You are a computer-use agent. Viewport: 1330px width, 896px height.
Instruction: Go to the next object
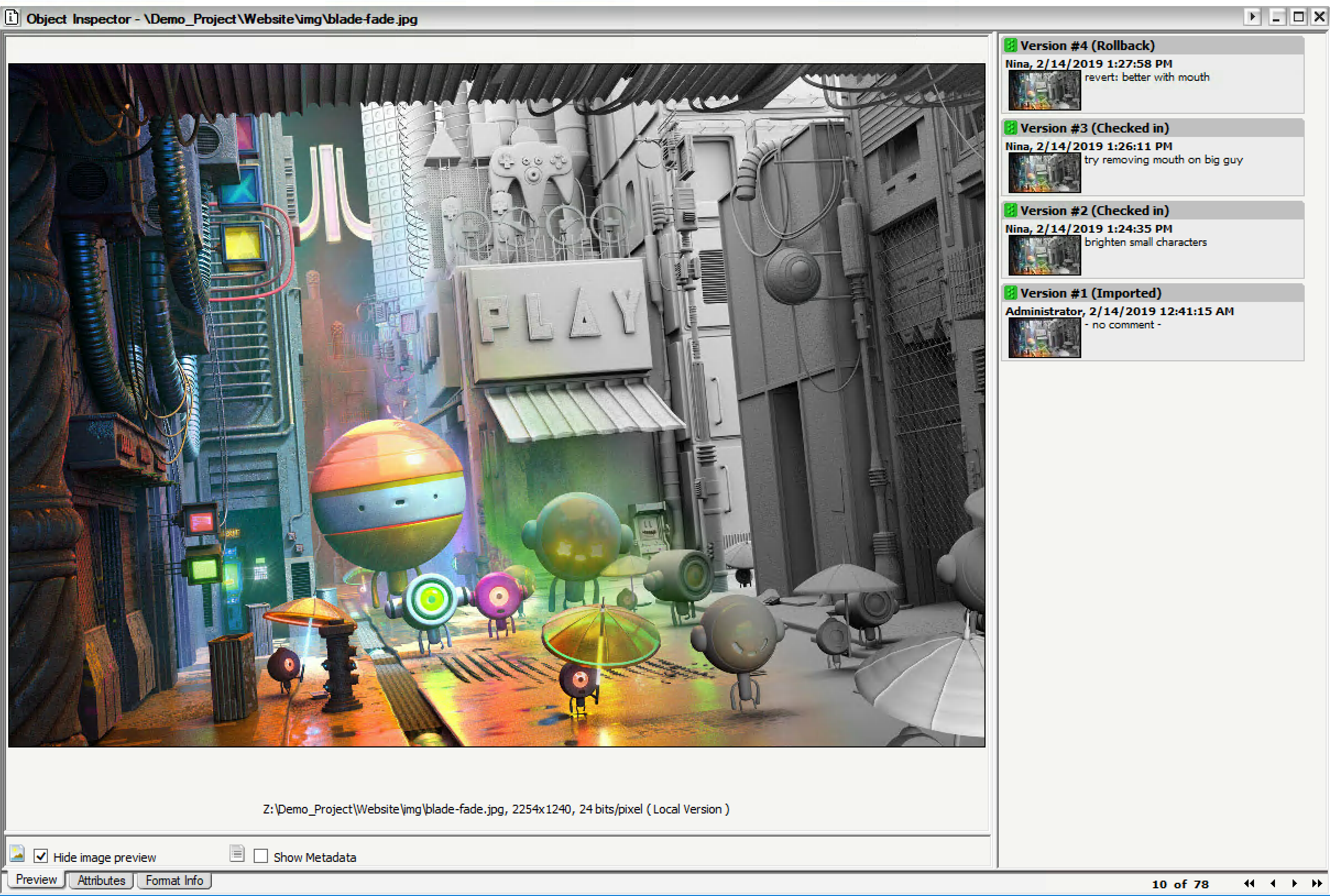[x=1295, y=883]
